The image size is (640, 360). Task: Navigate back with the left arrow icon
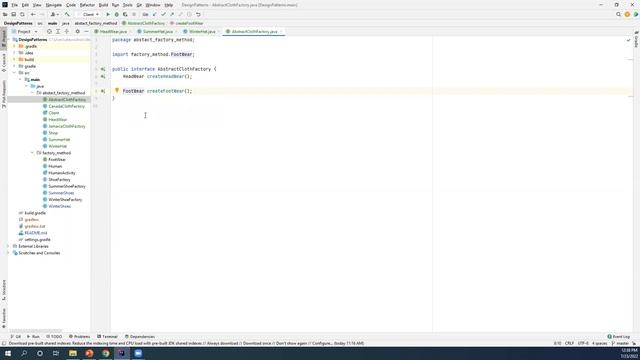33,14
